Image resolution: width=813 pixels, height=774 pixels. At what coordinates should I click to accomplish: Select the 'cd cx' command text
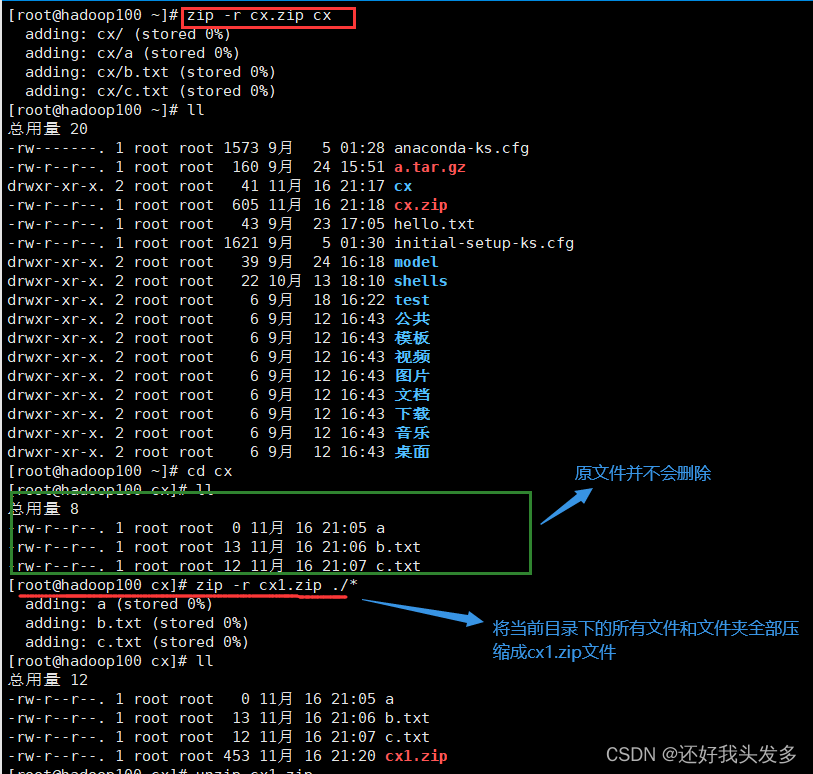209,471
